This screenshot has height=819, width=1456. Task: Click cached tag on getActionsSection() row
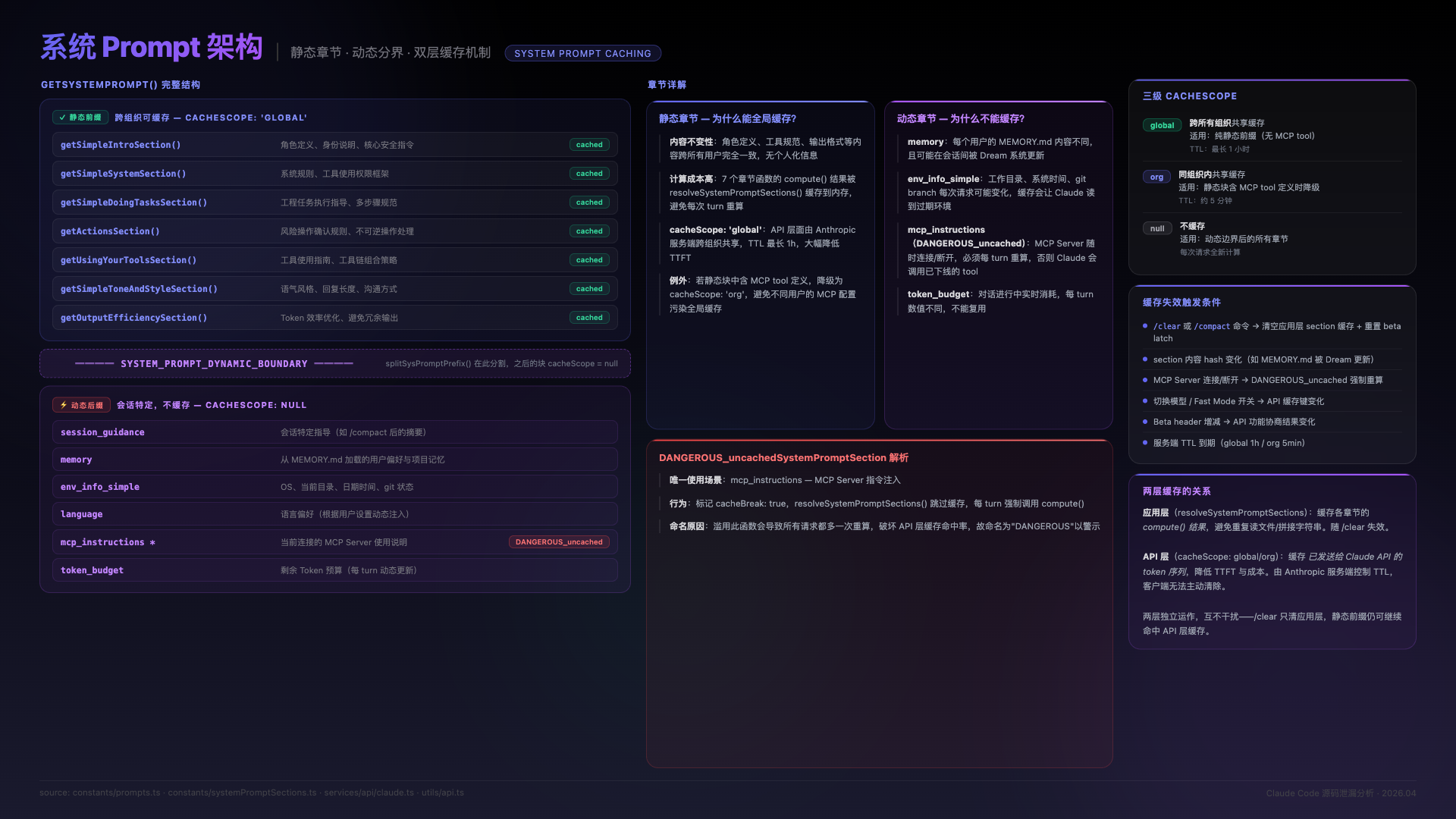[589, 231]
